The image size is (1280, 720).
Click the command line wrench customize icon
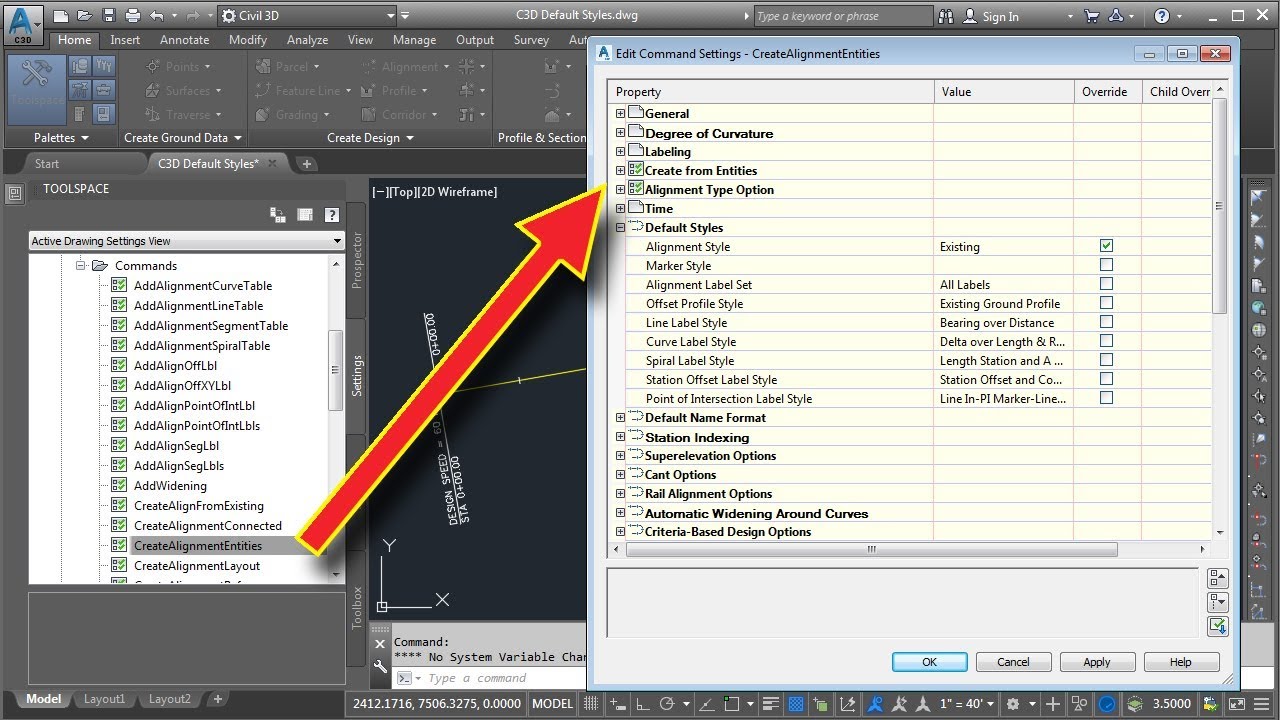pyautogui.click(x=380, y=667)
